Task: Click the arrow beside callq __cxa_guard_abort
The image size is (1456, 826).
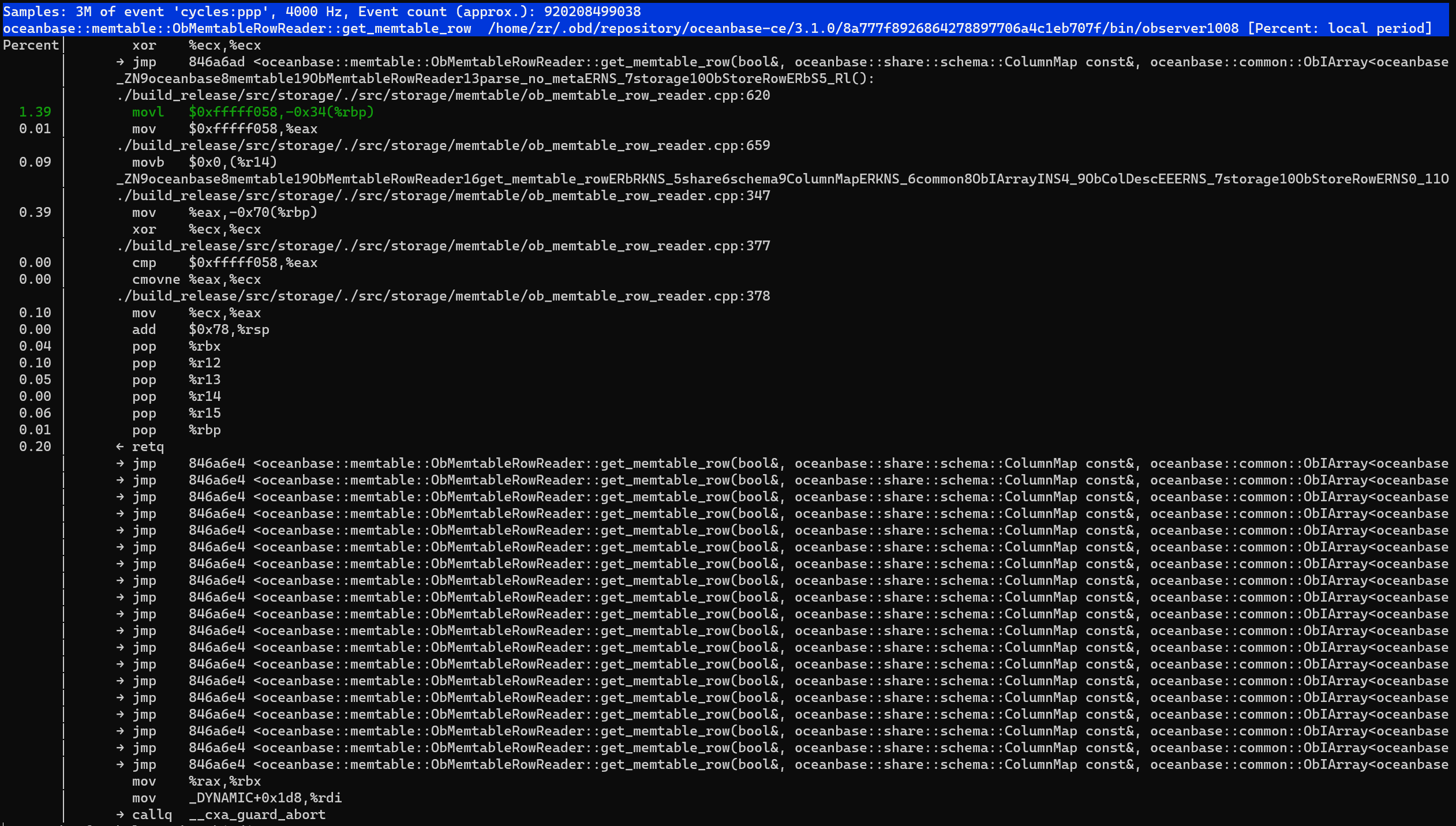Action: 120,814
